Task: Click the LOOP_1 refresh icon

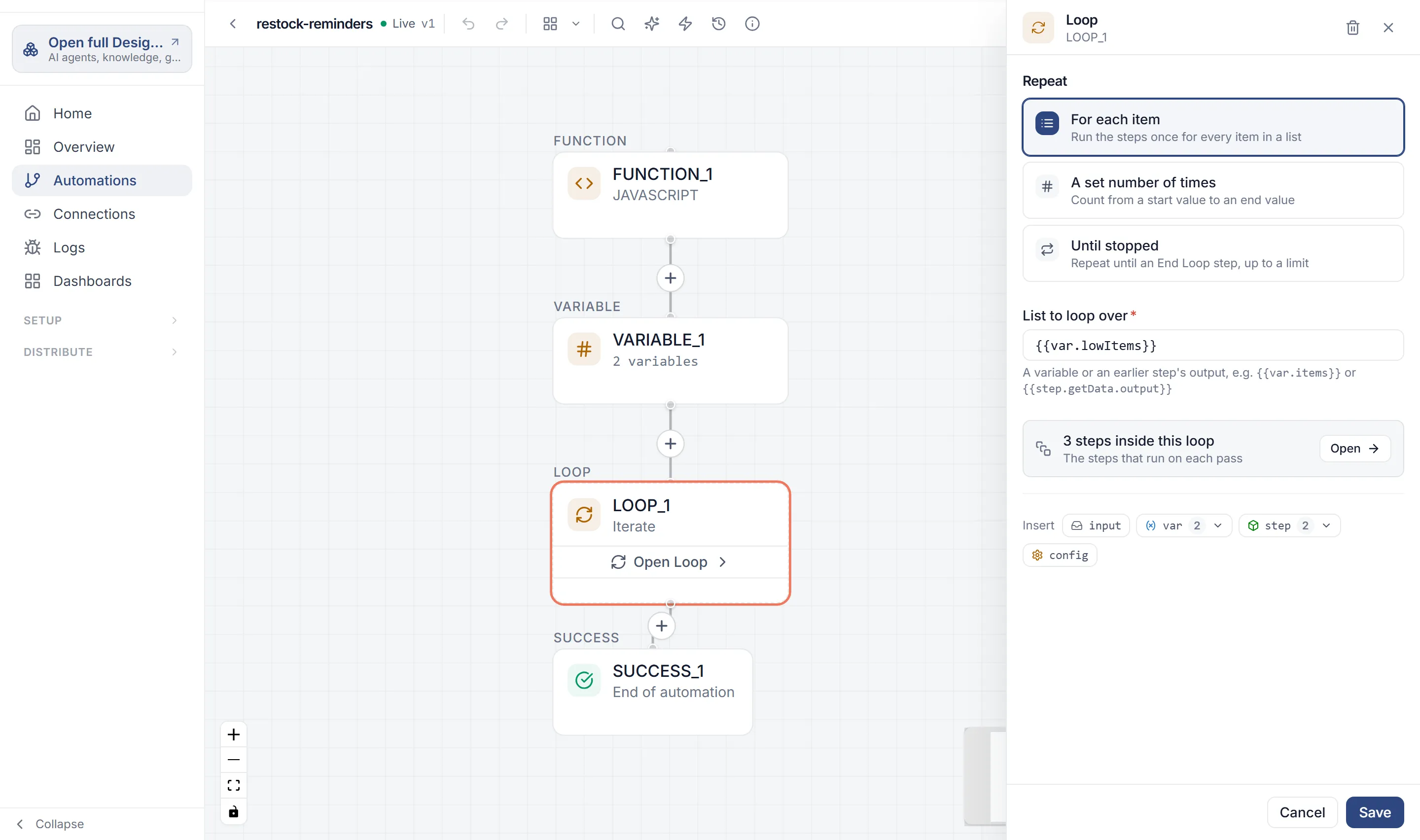Action: coord(583,515)
